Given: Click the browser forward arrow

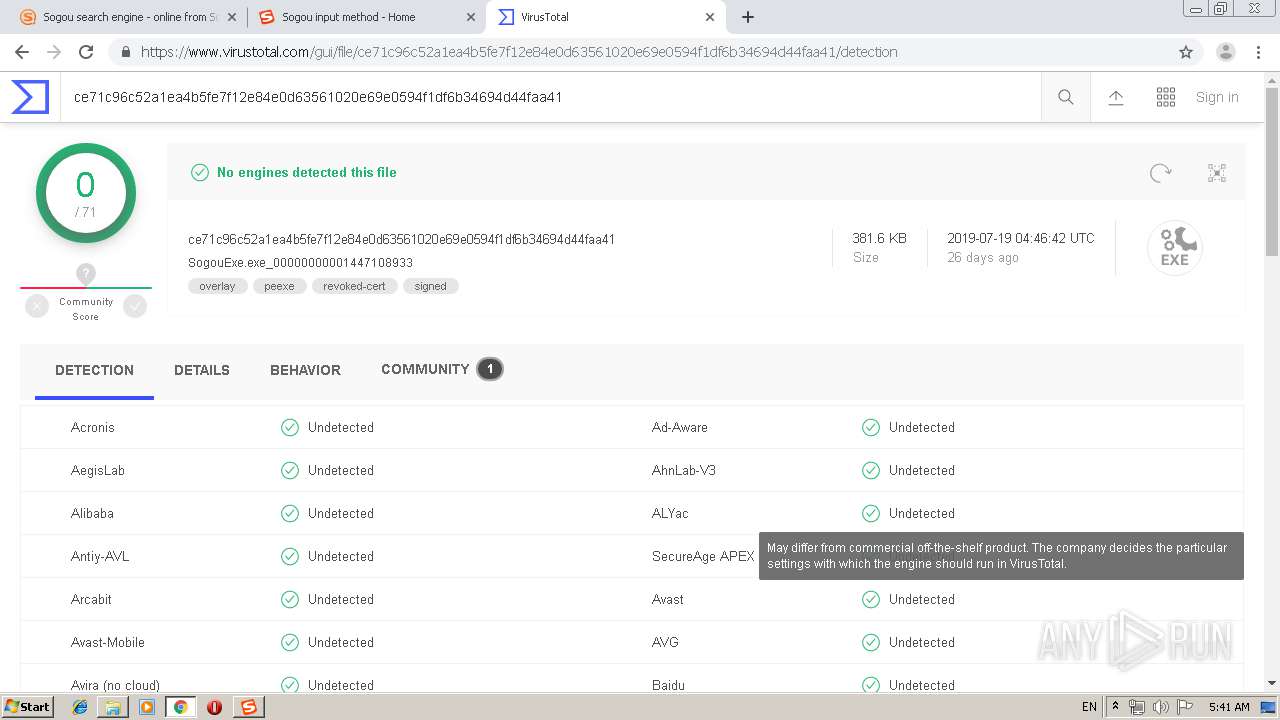Looking at the screenshot, I should pyautogui.click(x=54, y=52).
